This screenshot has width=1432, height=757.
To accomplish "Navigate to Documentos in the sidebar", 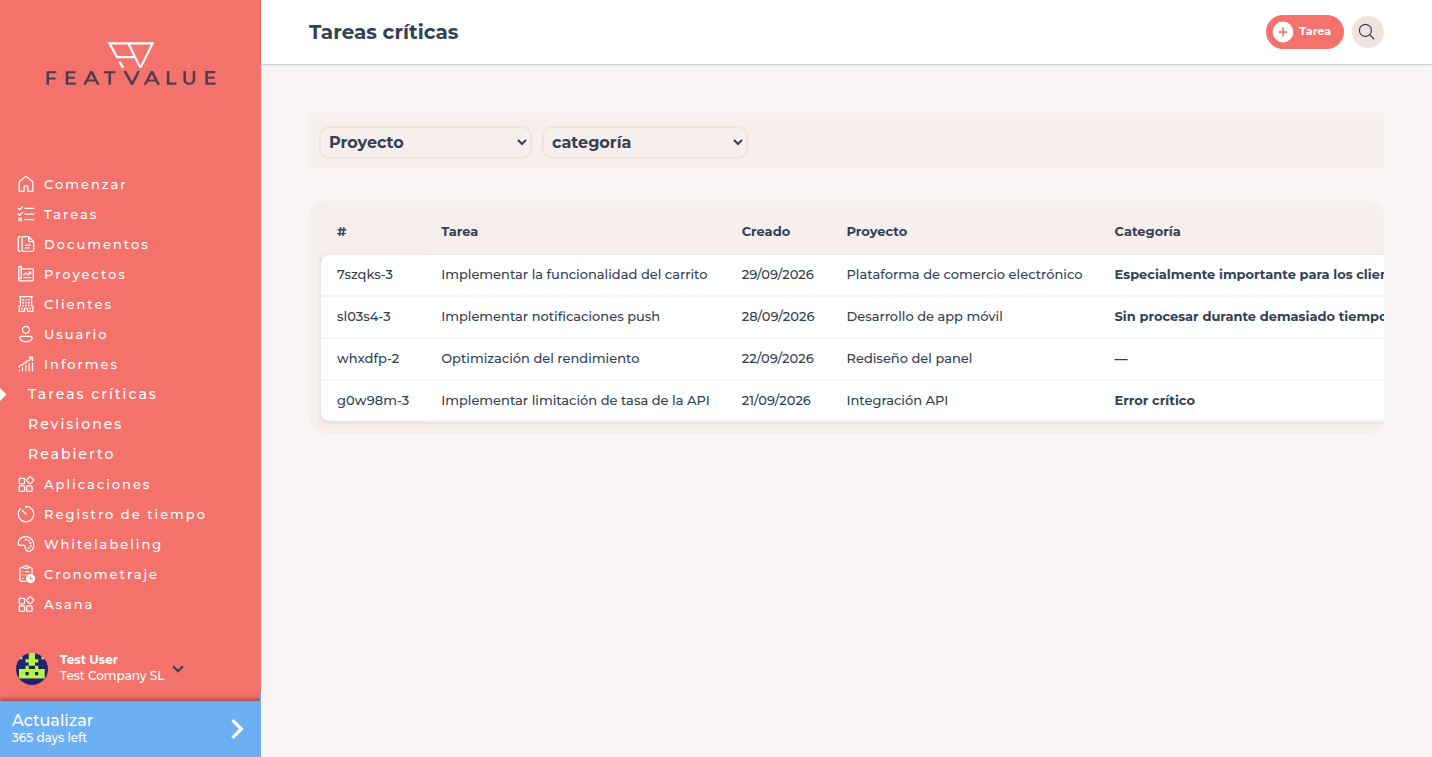I will pos(96,244).
